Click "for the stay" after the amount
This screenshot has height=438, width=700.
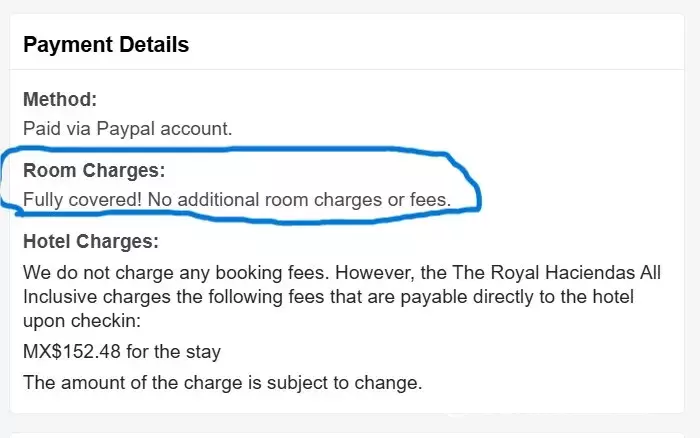point(175,352)
